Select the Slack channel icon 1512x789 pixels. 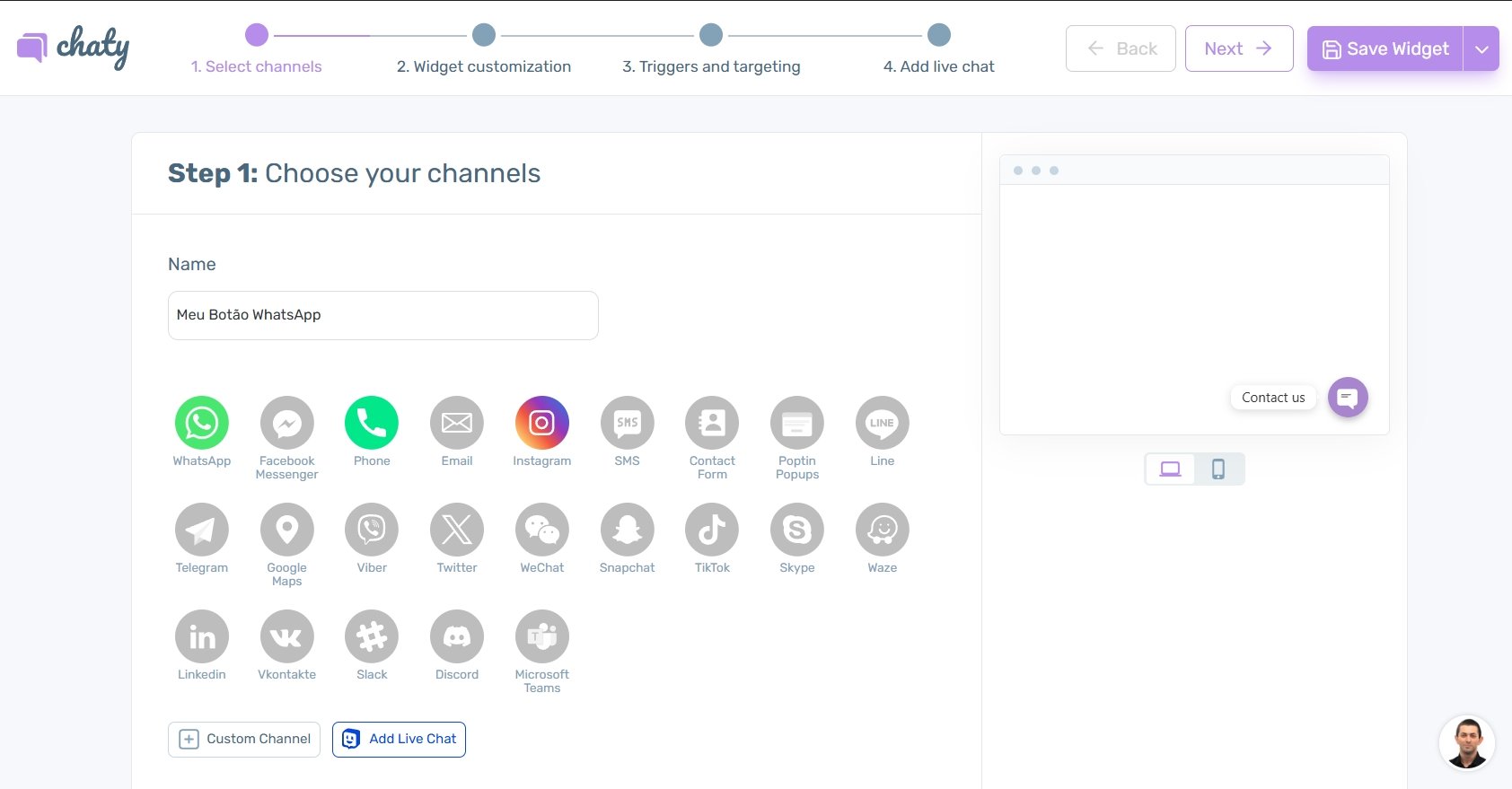[372, 636]
